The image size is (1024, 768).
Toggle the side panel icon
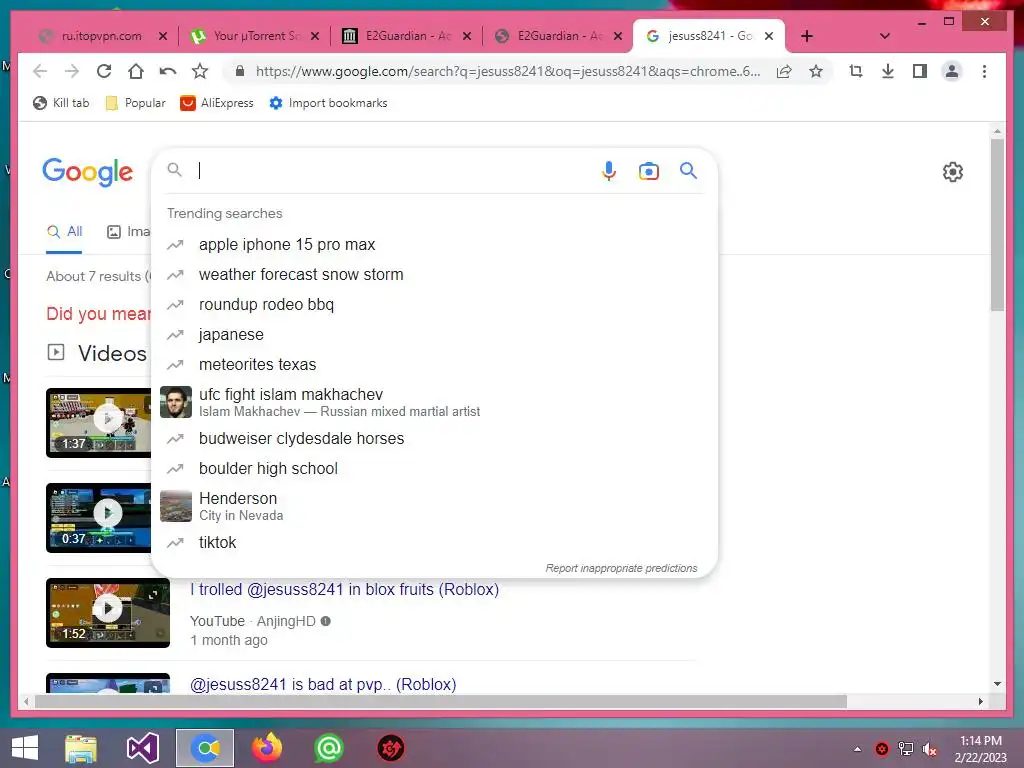click(920, 71)
